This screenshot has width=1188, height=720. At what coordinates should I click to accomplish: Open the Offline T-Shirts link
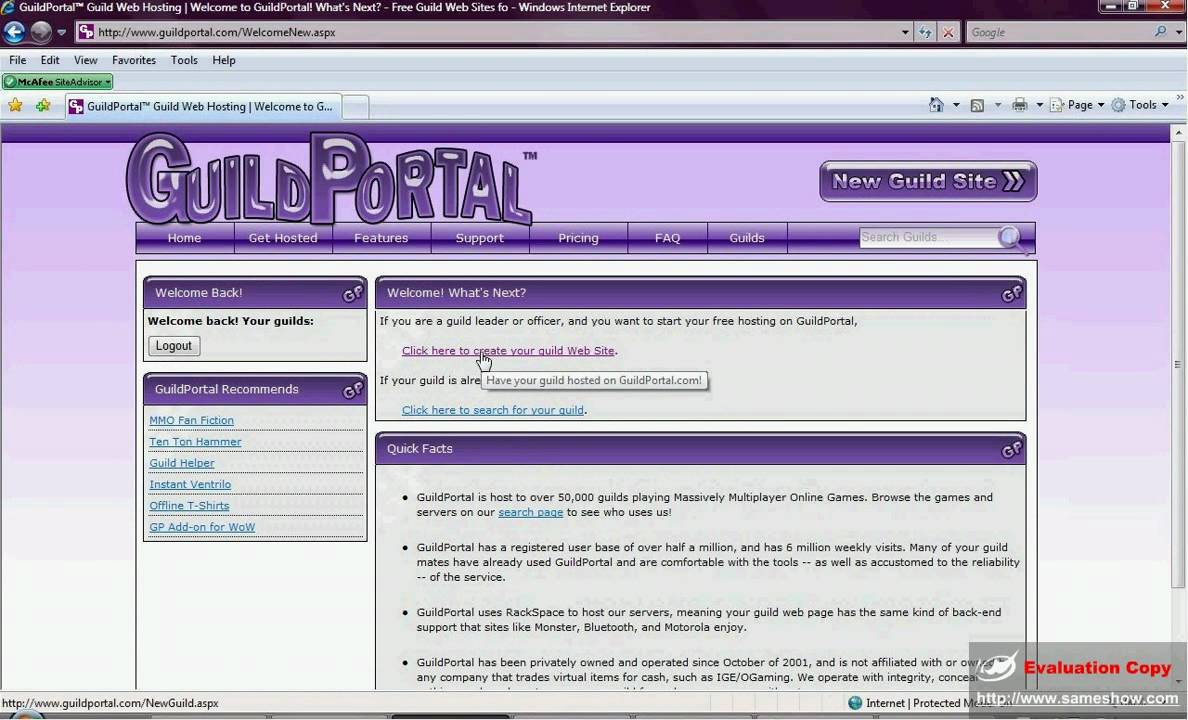tap(189, 506)
